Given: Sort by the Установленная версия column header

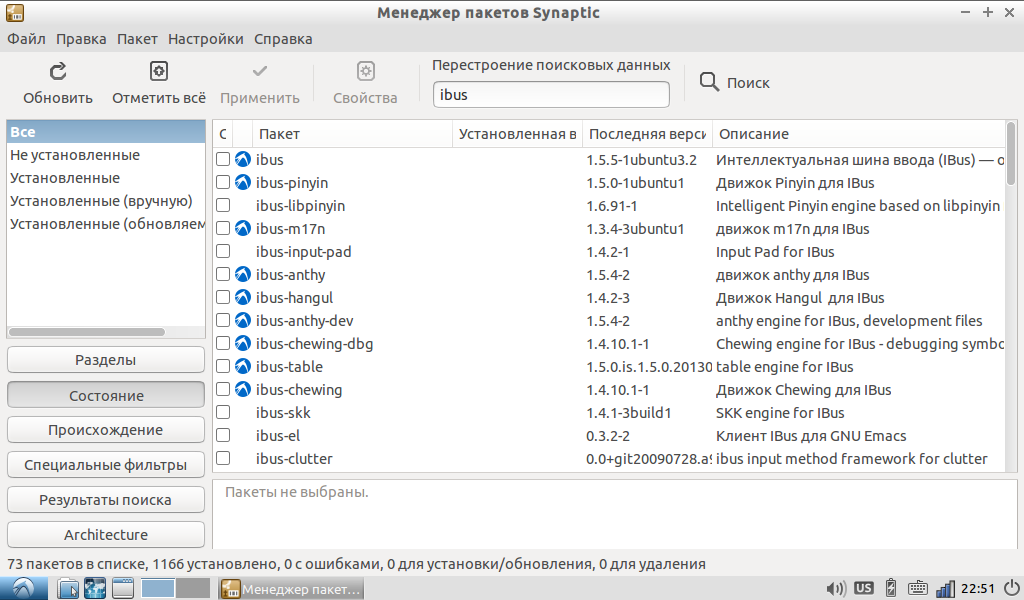Looking at the screenshot, I should pyautogui.click(x=517, y=134).
